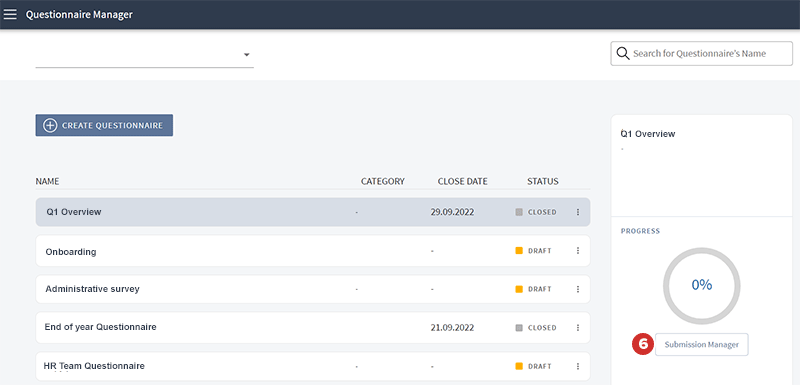Open the hamburger navigation menu

click(10, 14)
